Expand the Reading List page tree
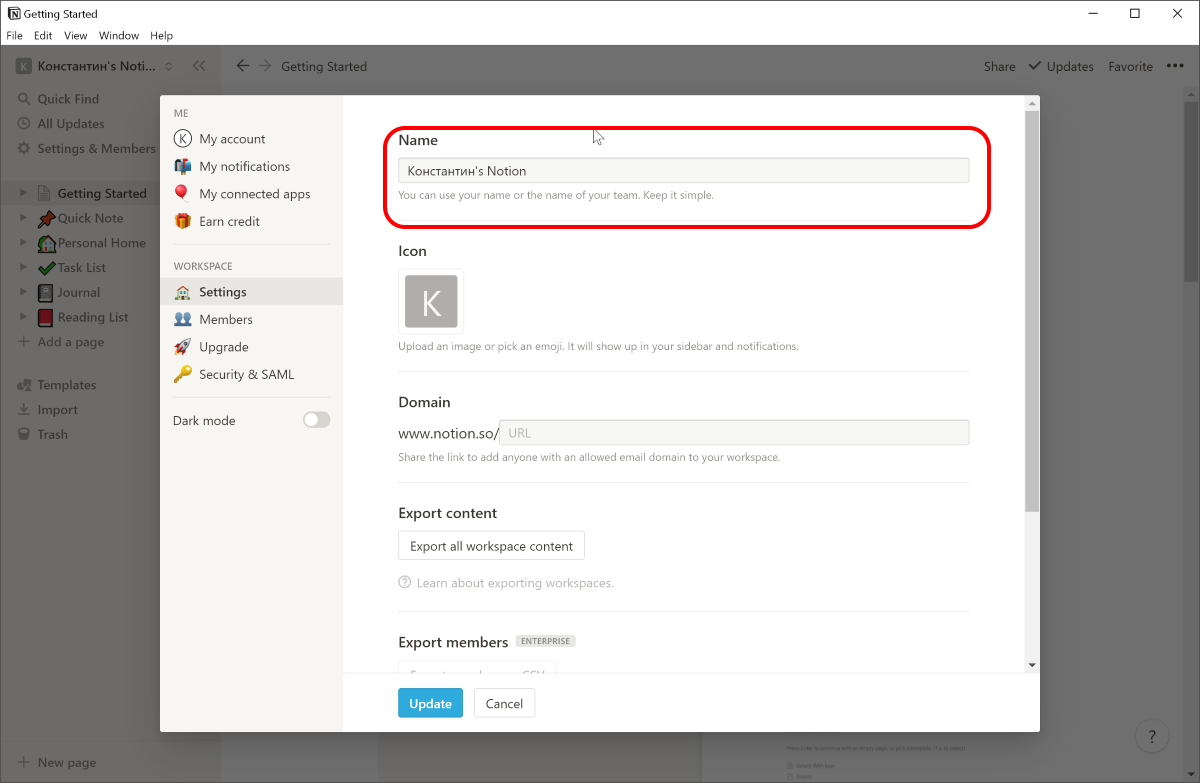Screen dimensions: 1200x783 tap(24, 317)
